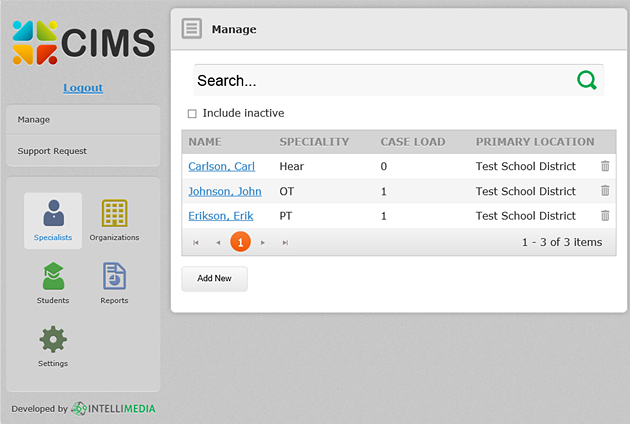The height and width of the screenshot is (424, 630).
Task: Sort the table by Case Load column header
Action: pos(412,142)
